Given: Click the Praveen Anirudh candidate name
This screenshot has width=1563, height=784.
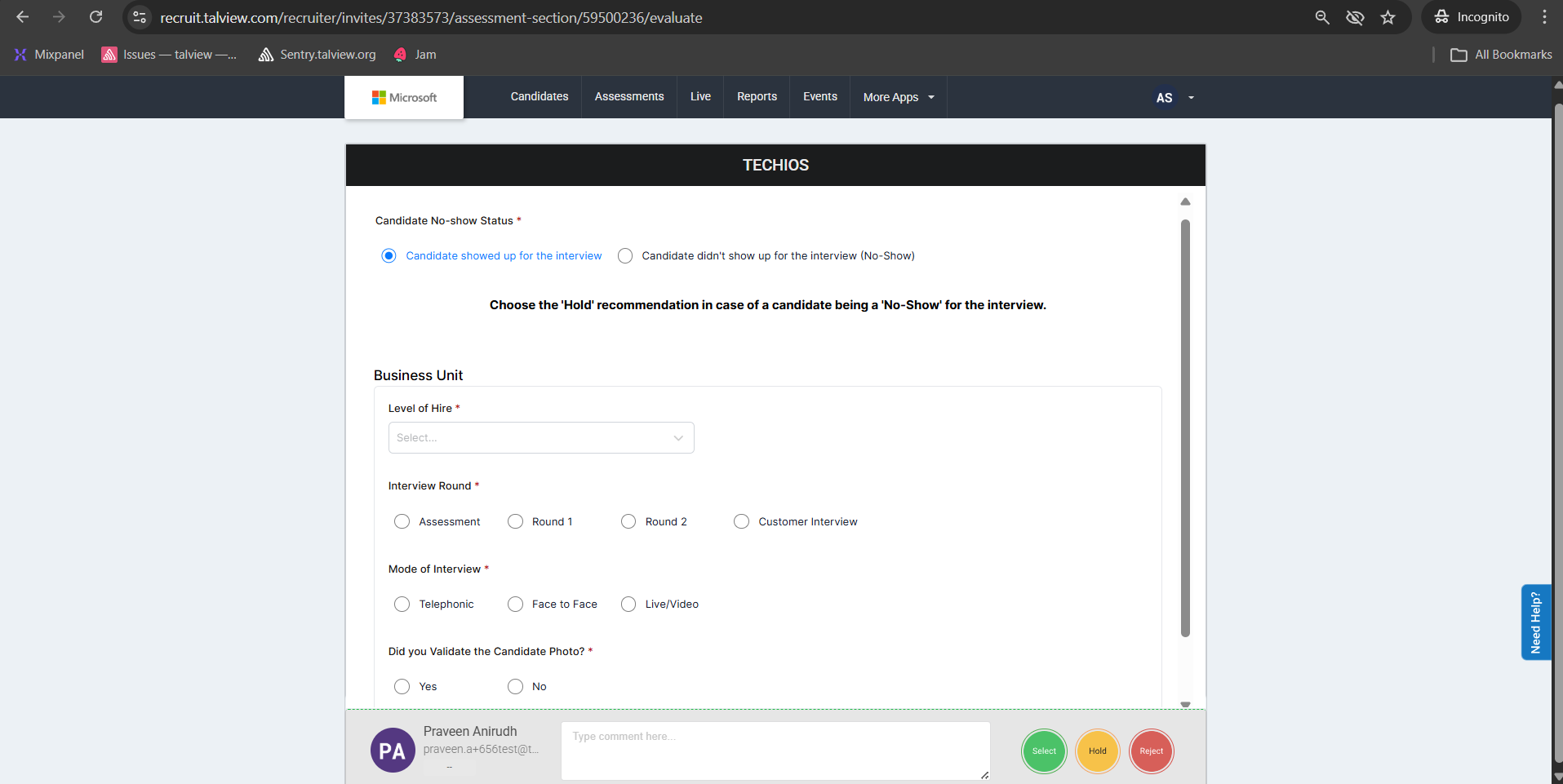Looking at the screenshot, I should click(470, 731).
